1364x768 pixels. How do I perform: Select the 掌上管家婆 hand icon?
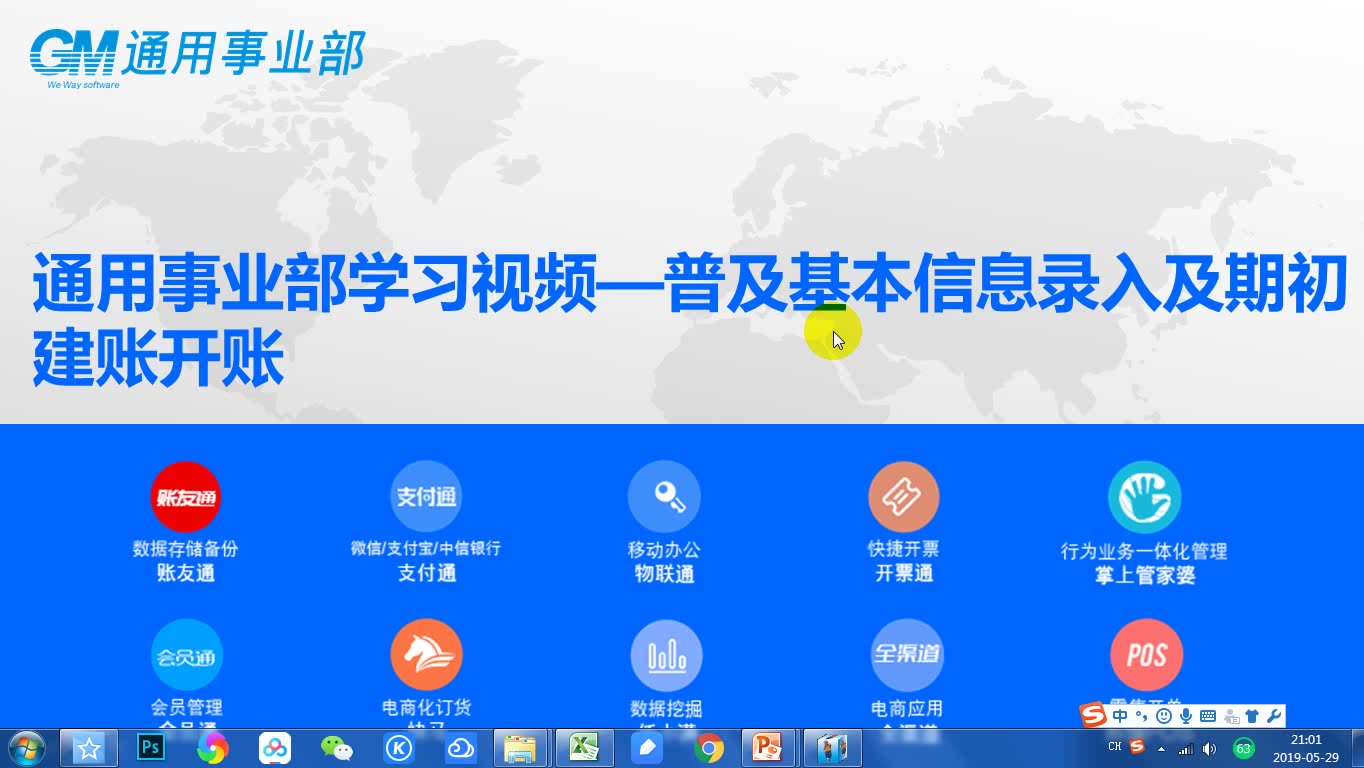pos(1145,497)
